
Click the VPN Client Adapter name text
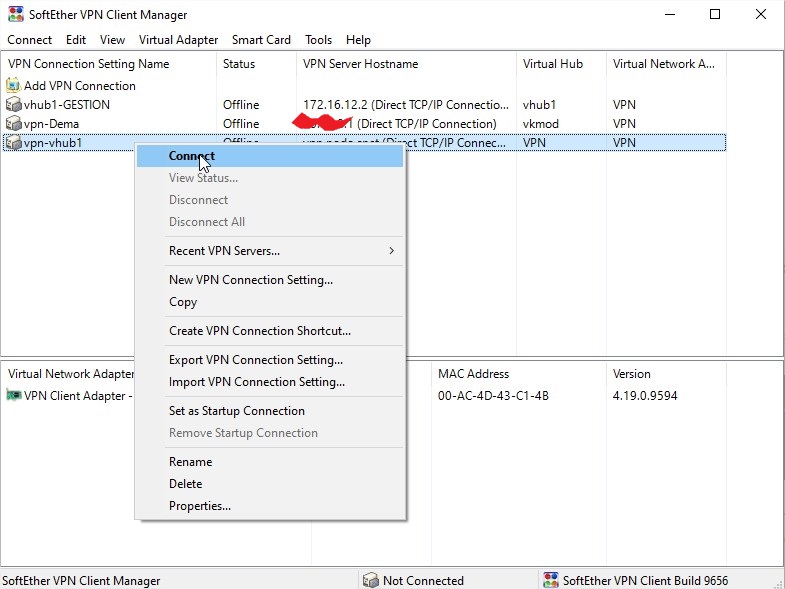(78, 396)
